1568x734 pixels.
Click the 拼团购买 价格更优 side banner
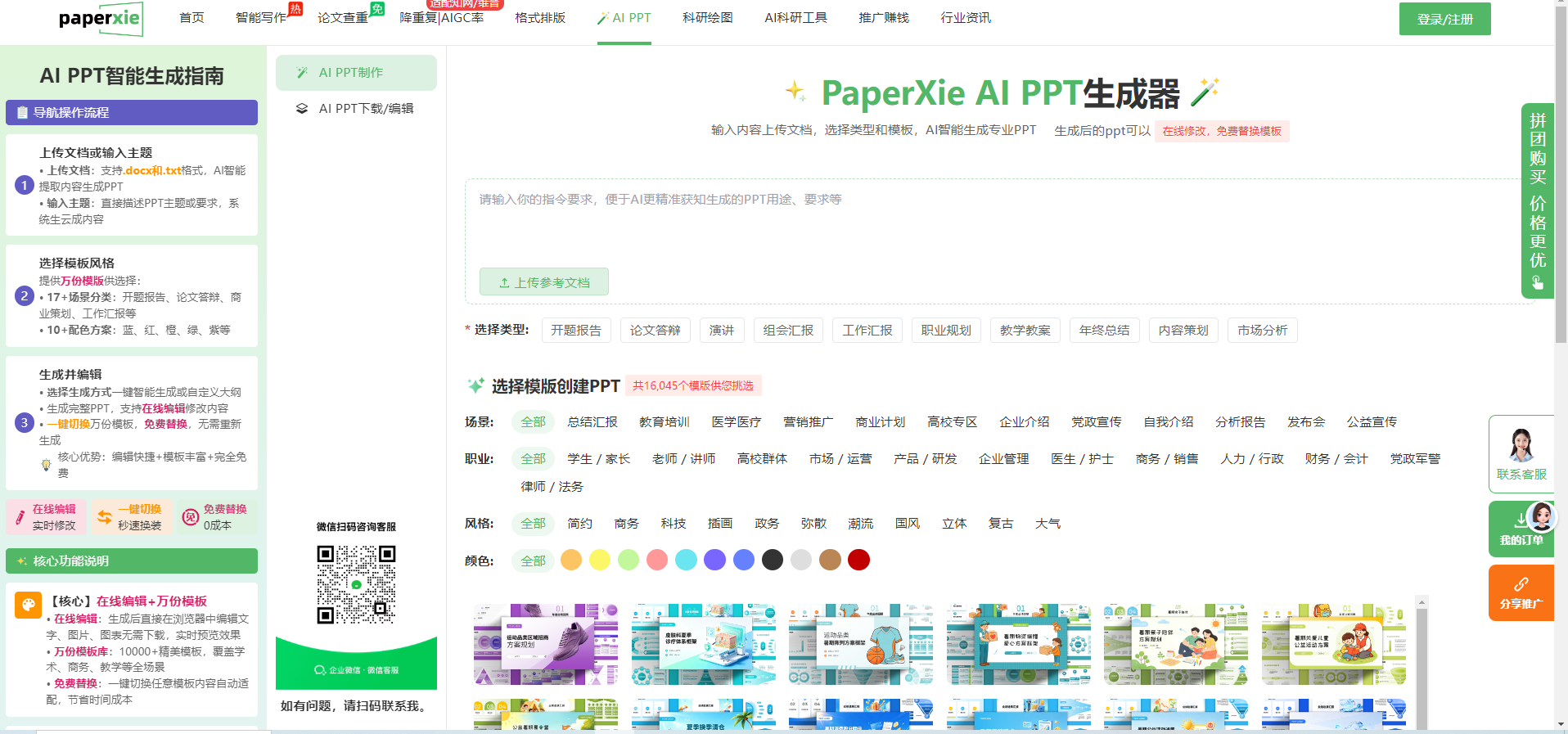[1538, 200]
